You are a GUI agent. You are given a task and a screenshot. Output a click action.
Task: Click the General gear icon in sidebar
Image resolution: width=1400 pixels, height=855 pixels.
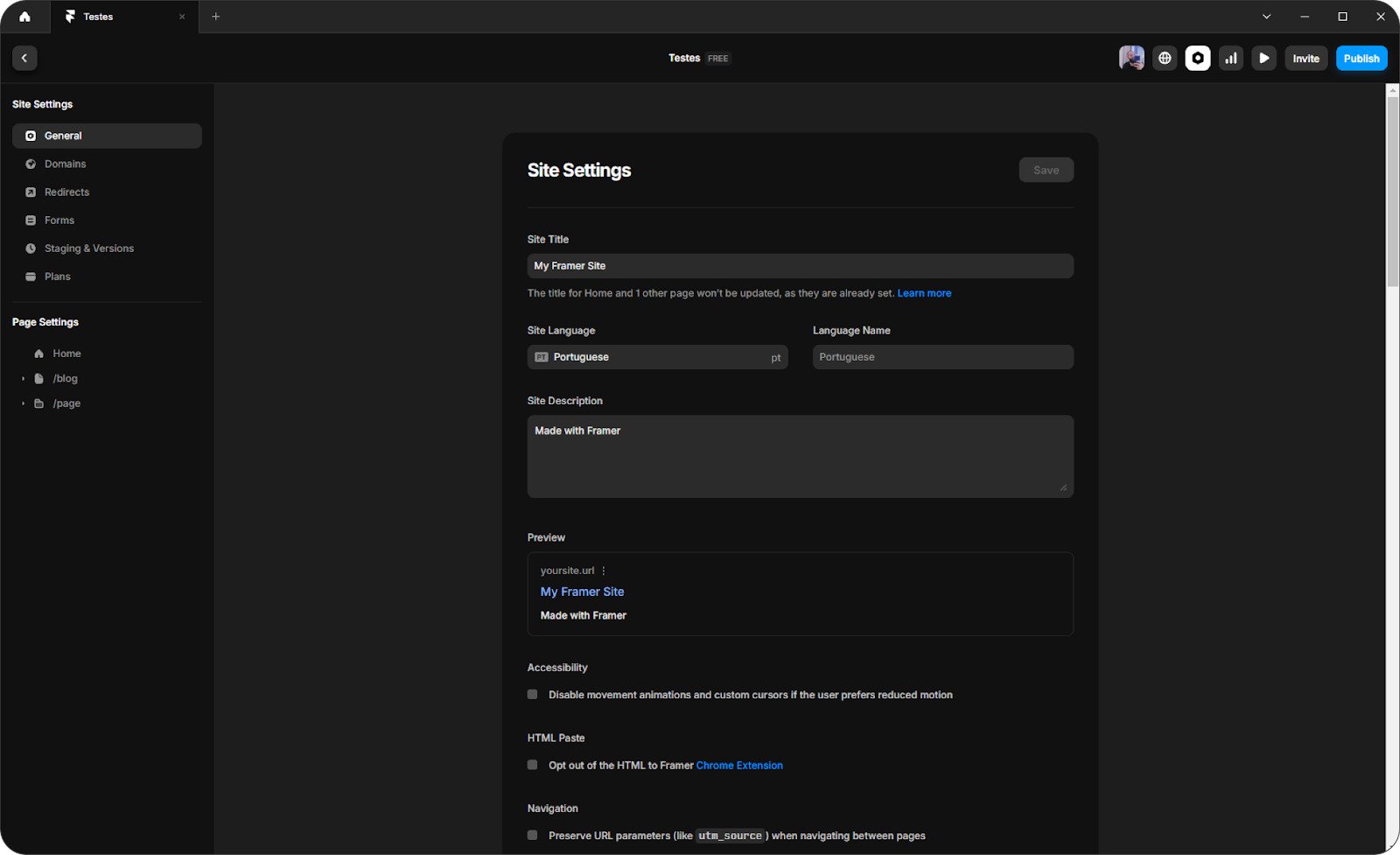point(31,136)
